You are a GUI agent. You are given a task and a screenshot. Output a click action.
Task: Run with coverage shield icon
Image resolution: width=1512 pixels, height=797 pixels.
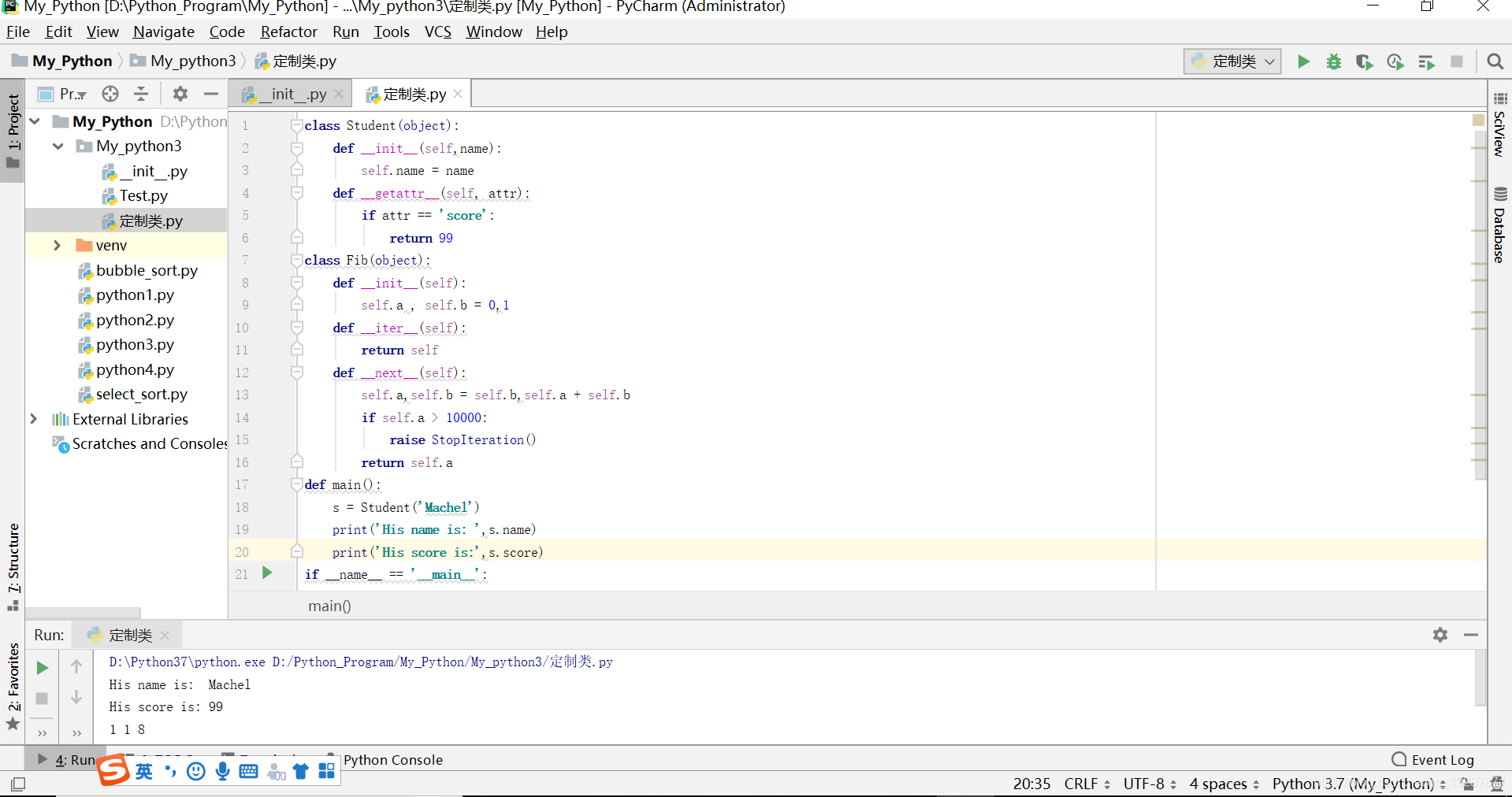tap(1365, 61)
